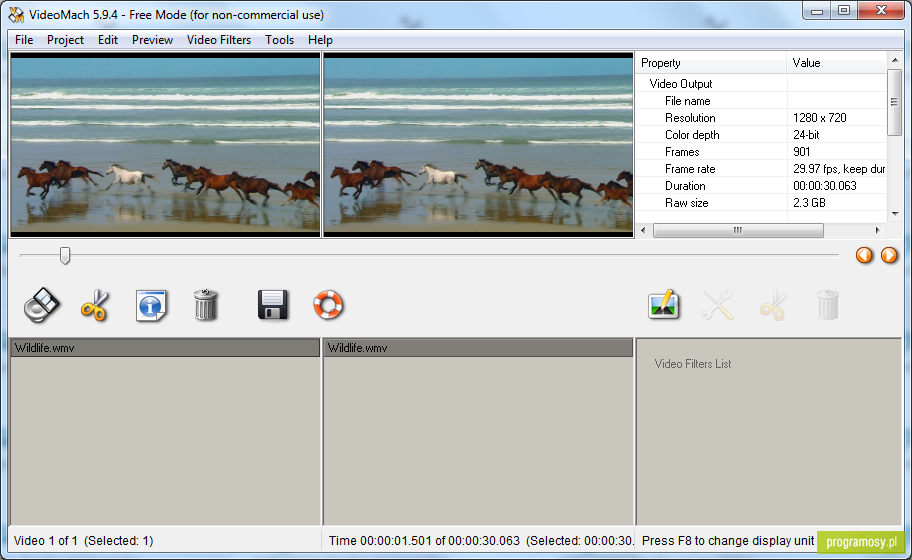The width and height of the screenshot is (912, 560).
Task: Open the file info document icon
Action: click(x=151, y=305)
